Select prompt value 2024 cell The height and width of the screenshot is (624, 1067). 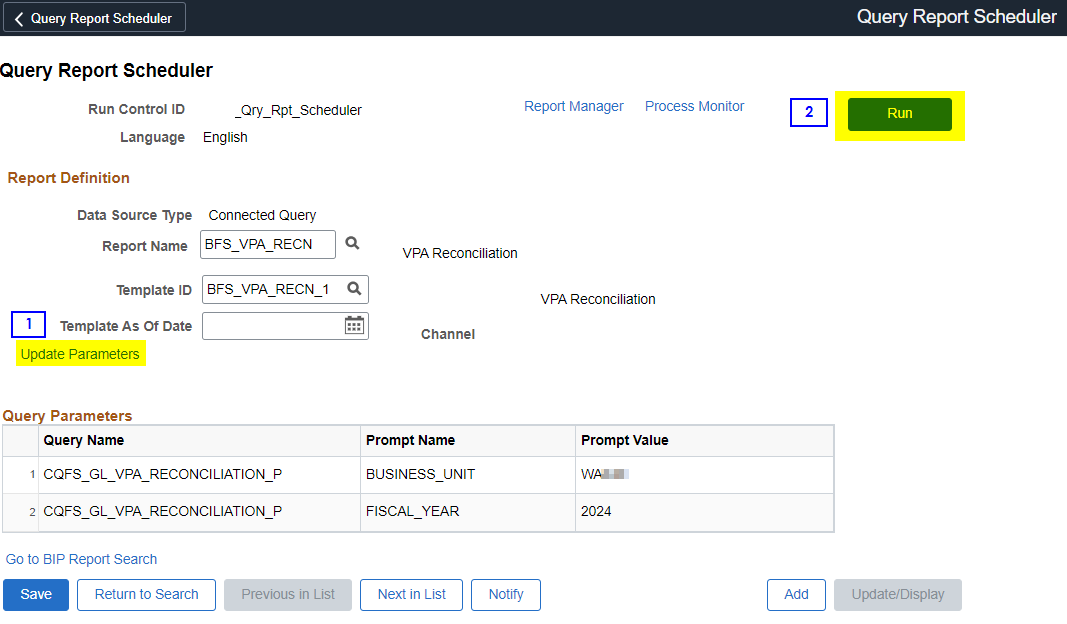pyautogui.click(x=704, y=512)
